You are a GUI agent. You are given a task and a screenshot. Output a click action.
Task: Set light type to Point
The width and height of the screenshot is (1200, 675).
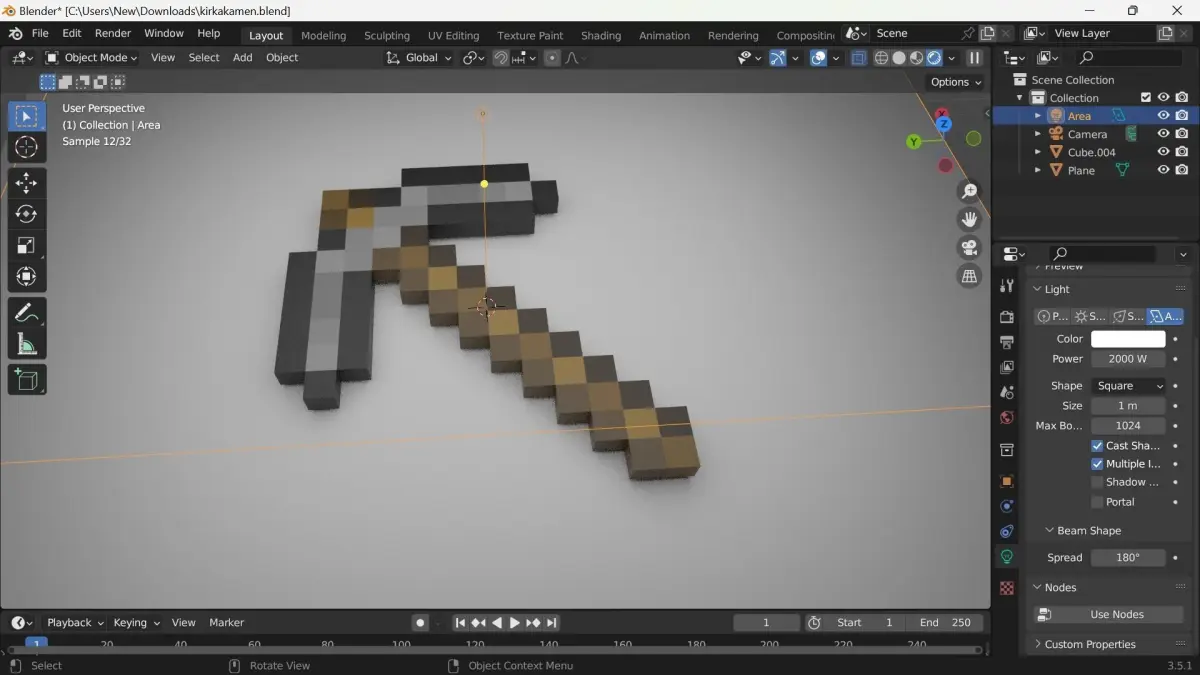1052,316
